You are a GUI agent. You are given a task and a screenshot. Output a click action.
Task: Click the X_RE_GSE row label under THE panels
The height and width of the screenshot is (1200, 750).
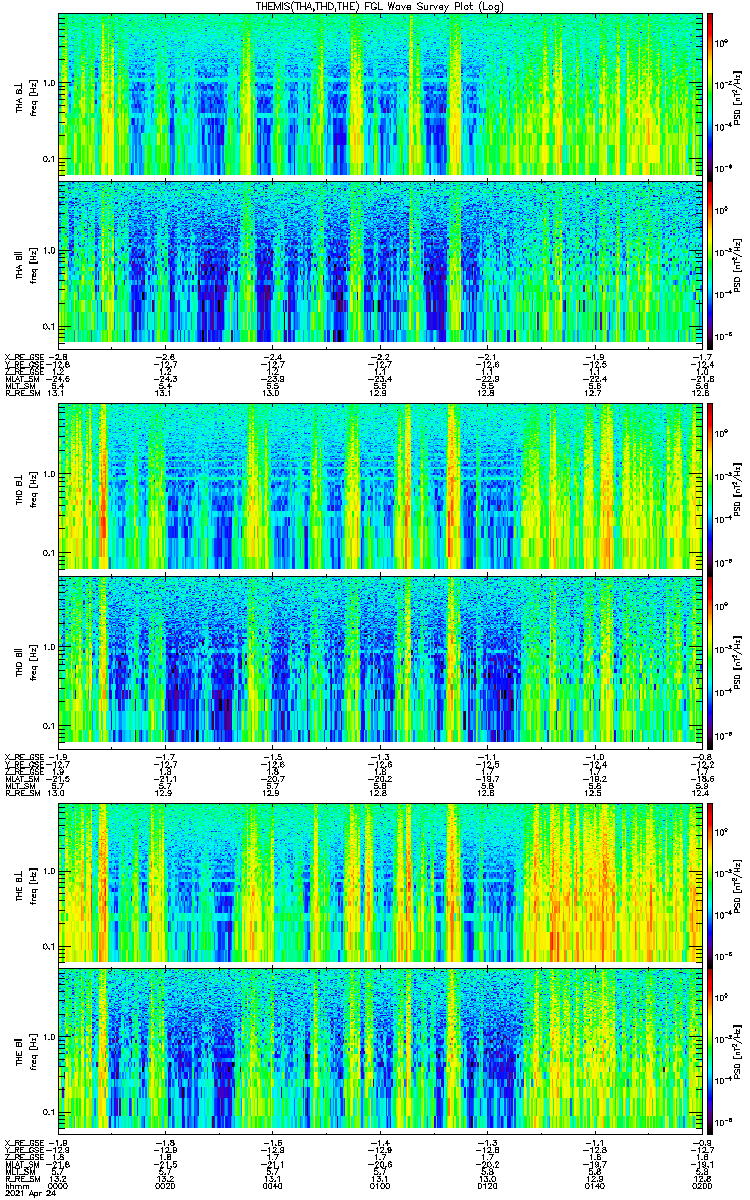25,1143
